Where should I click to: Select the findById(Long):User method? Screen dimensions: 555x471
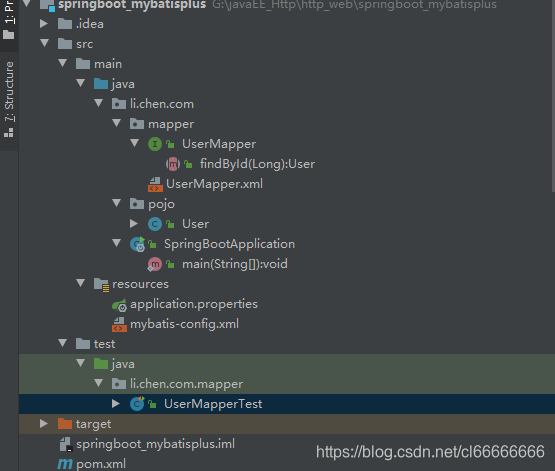[x=257, y=164]
